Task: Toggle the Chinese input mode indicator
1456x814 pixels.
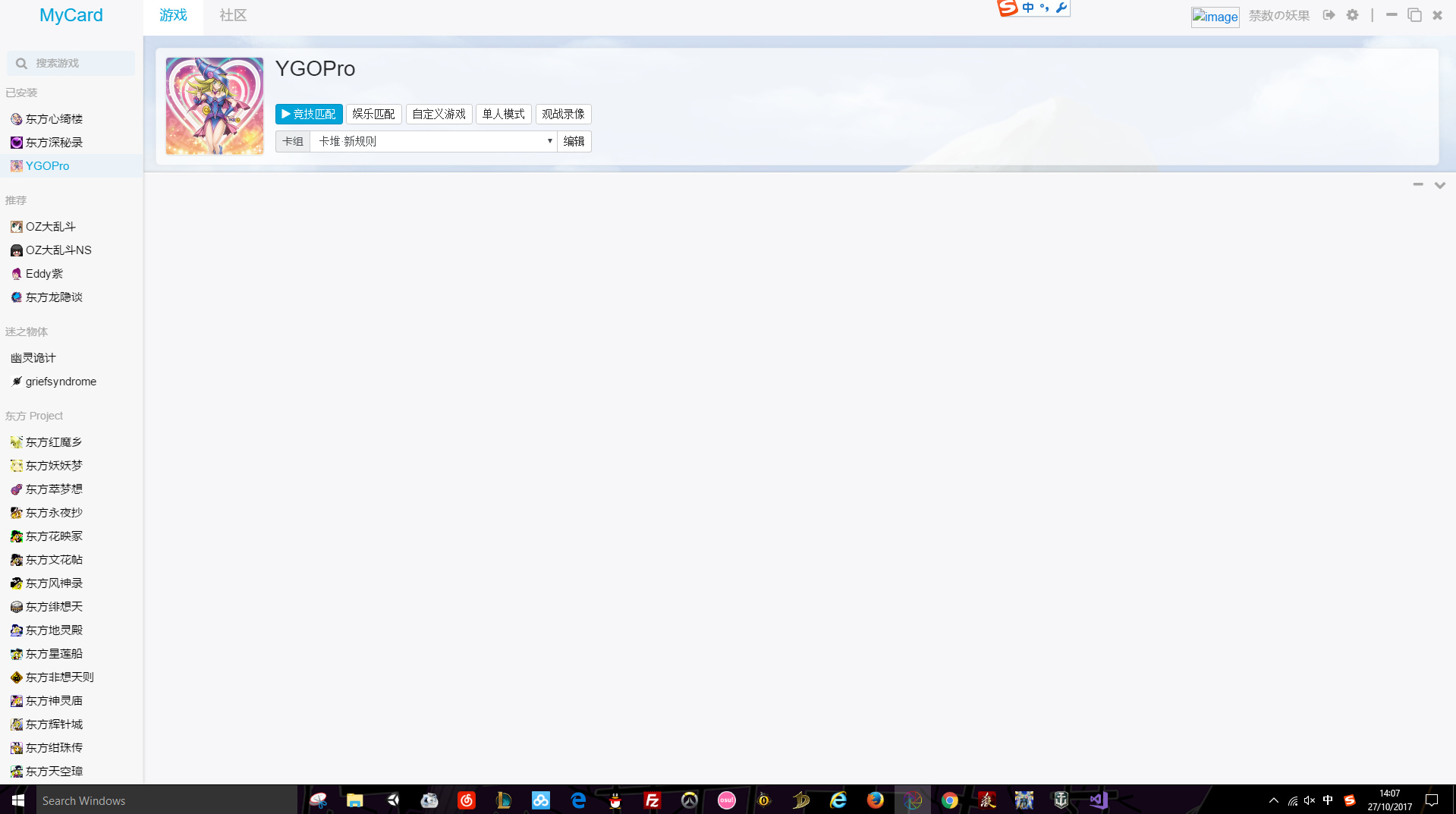Action: [1028, 8]
